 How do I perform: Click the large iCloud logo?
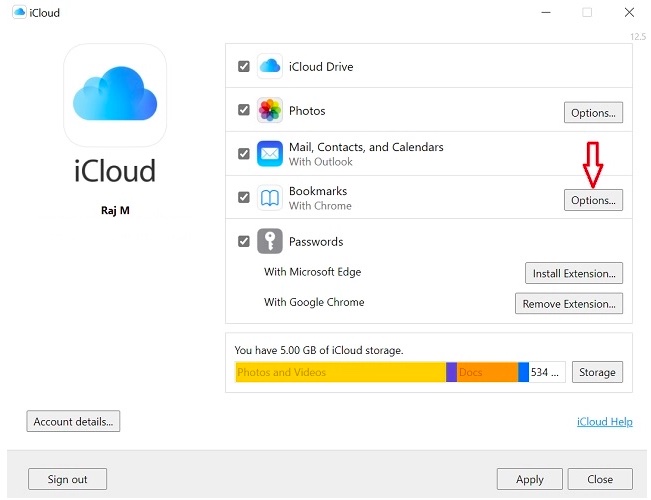coord(115,95)
